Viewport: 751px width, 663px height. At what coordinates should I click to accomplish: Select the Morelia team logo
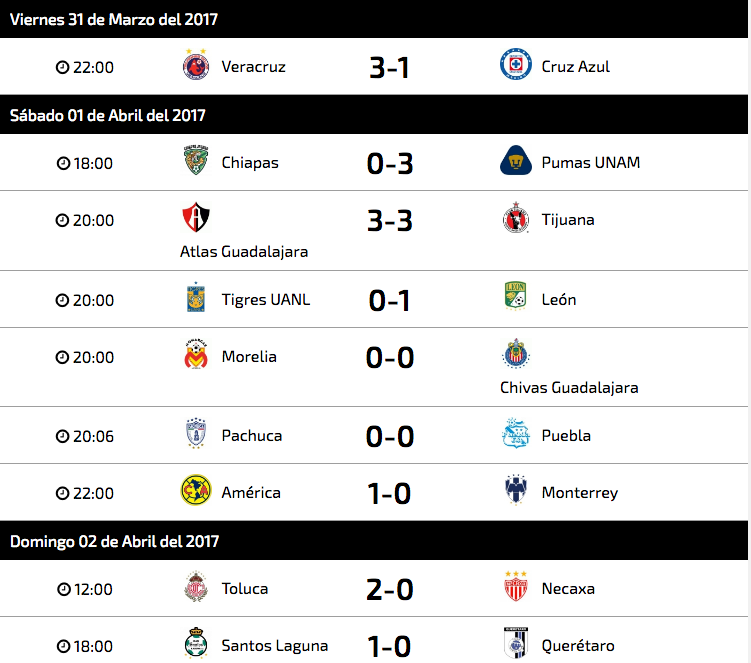pyautogui.click(x=196, y=354)
